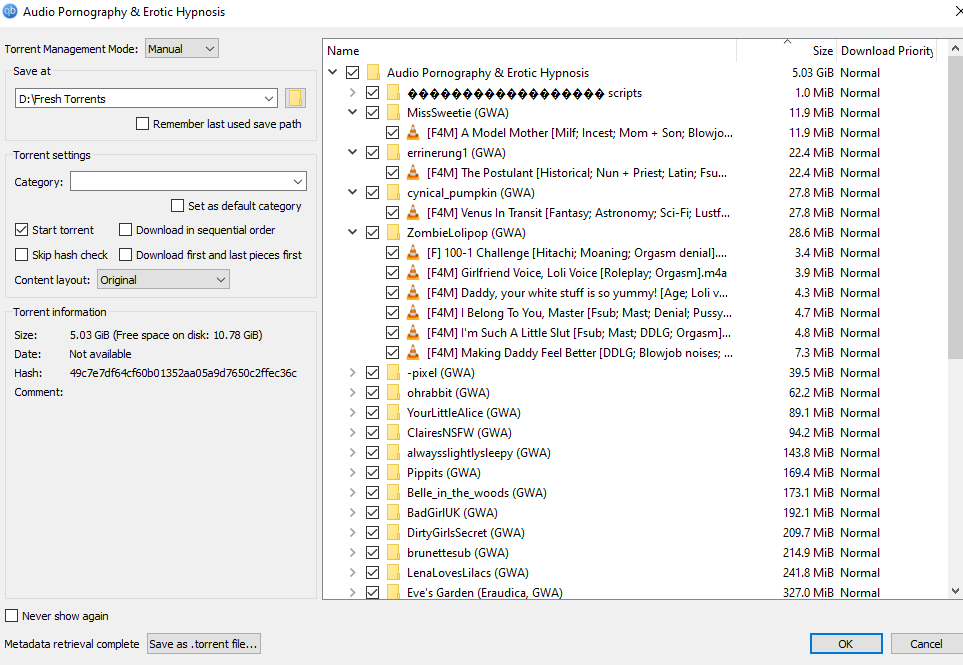Click the folder icon of BadGirlUK (GWA)
Image resolution: width=963 pixels, height=665 pixels.
pos(394,513)
